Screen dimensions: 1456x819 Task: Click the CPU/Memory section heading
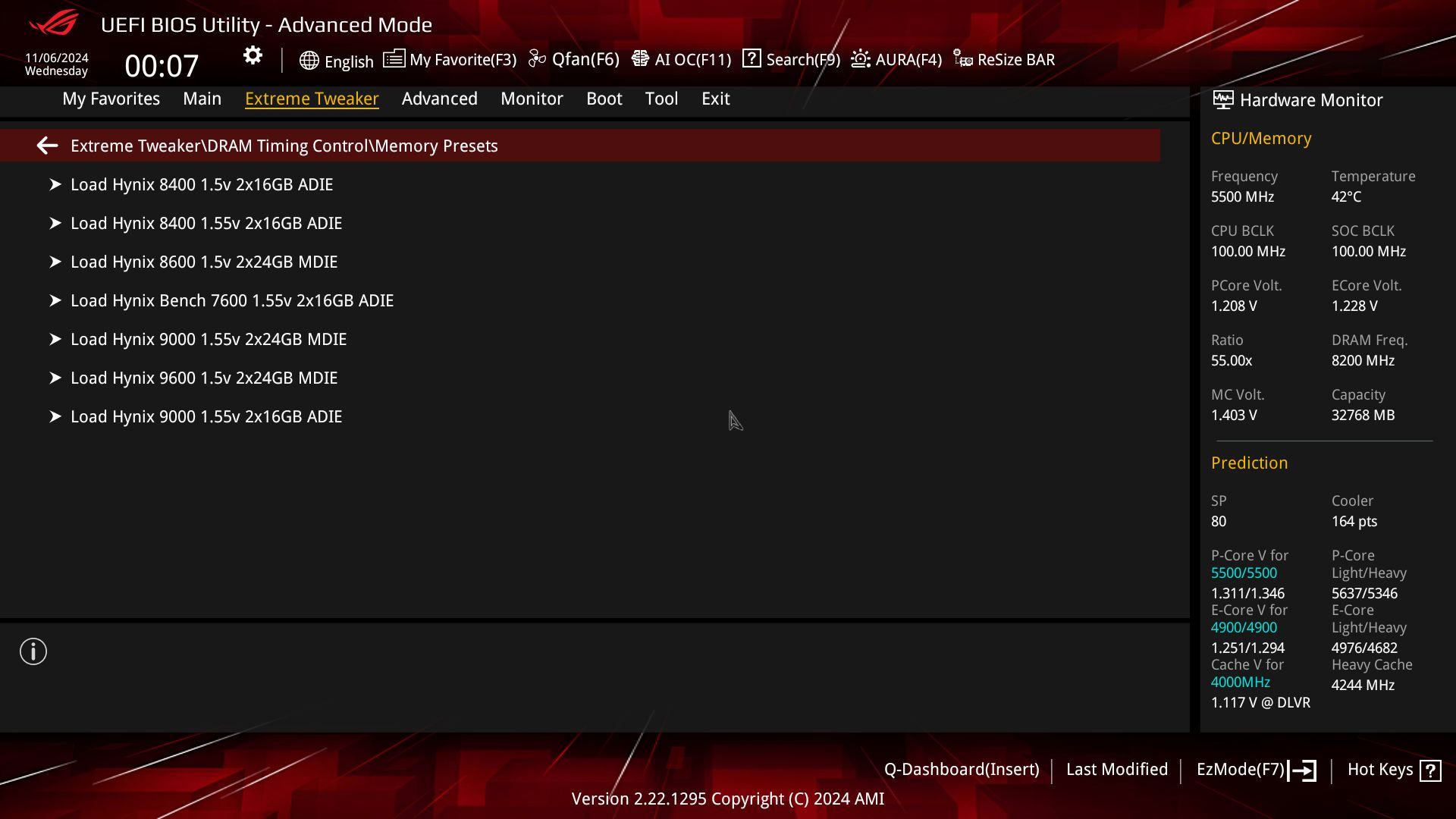coord(1261,139)
